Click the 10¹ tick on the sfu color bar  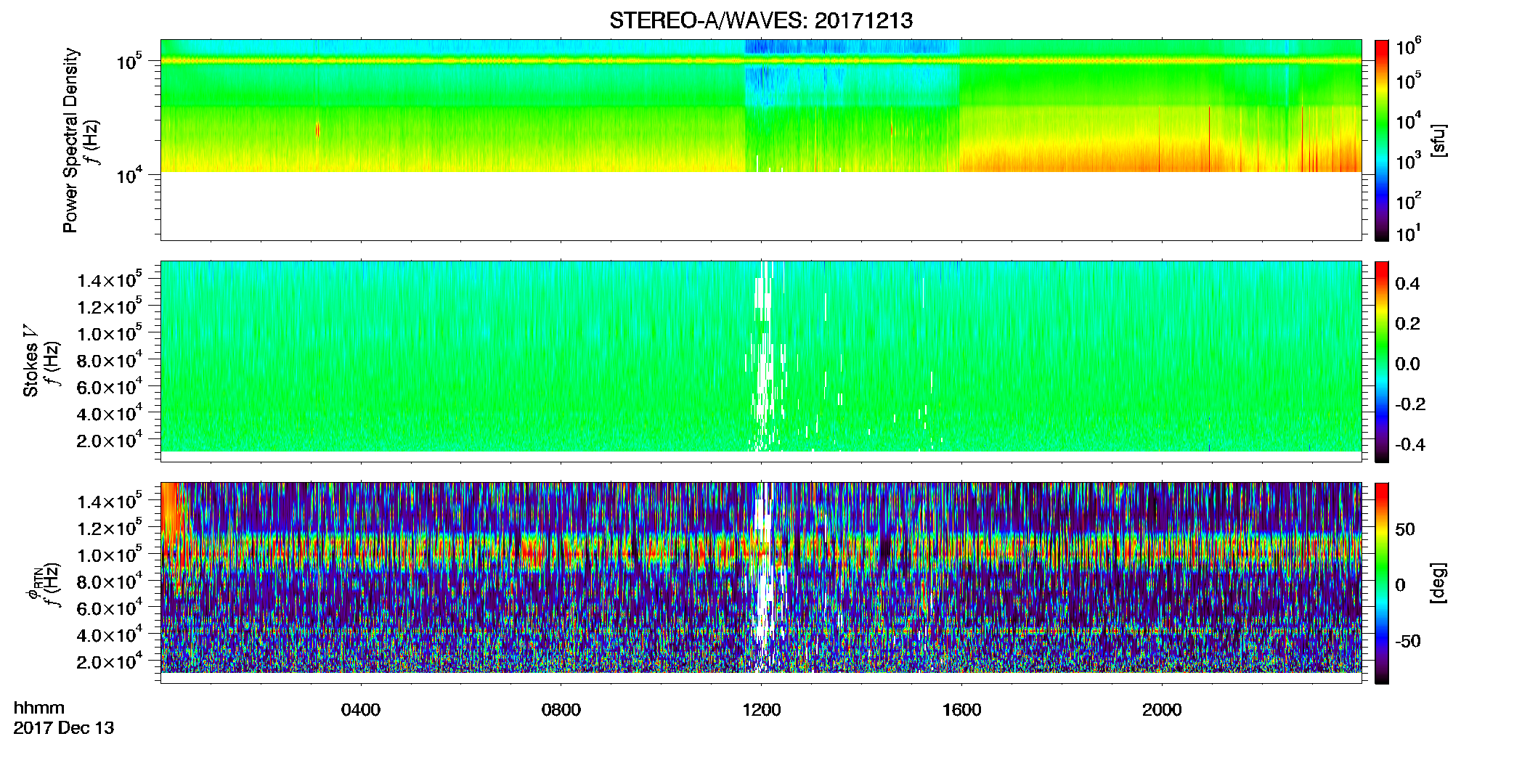(1409, 234)
